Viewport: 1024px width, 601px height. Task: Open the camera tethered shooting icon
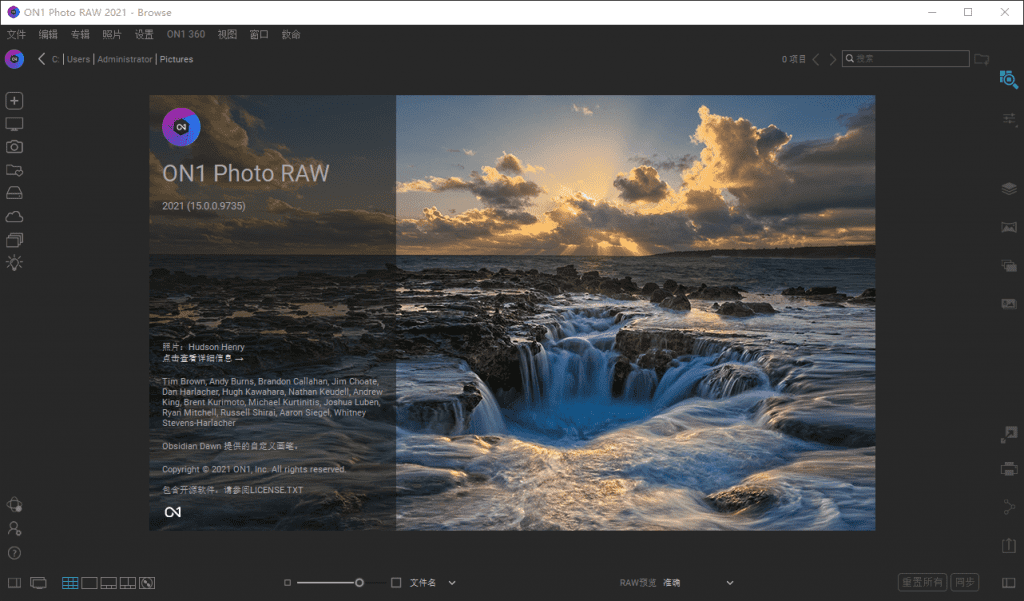(x=14, y=147)
